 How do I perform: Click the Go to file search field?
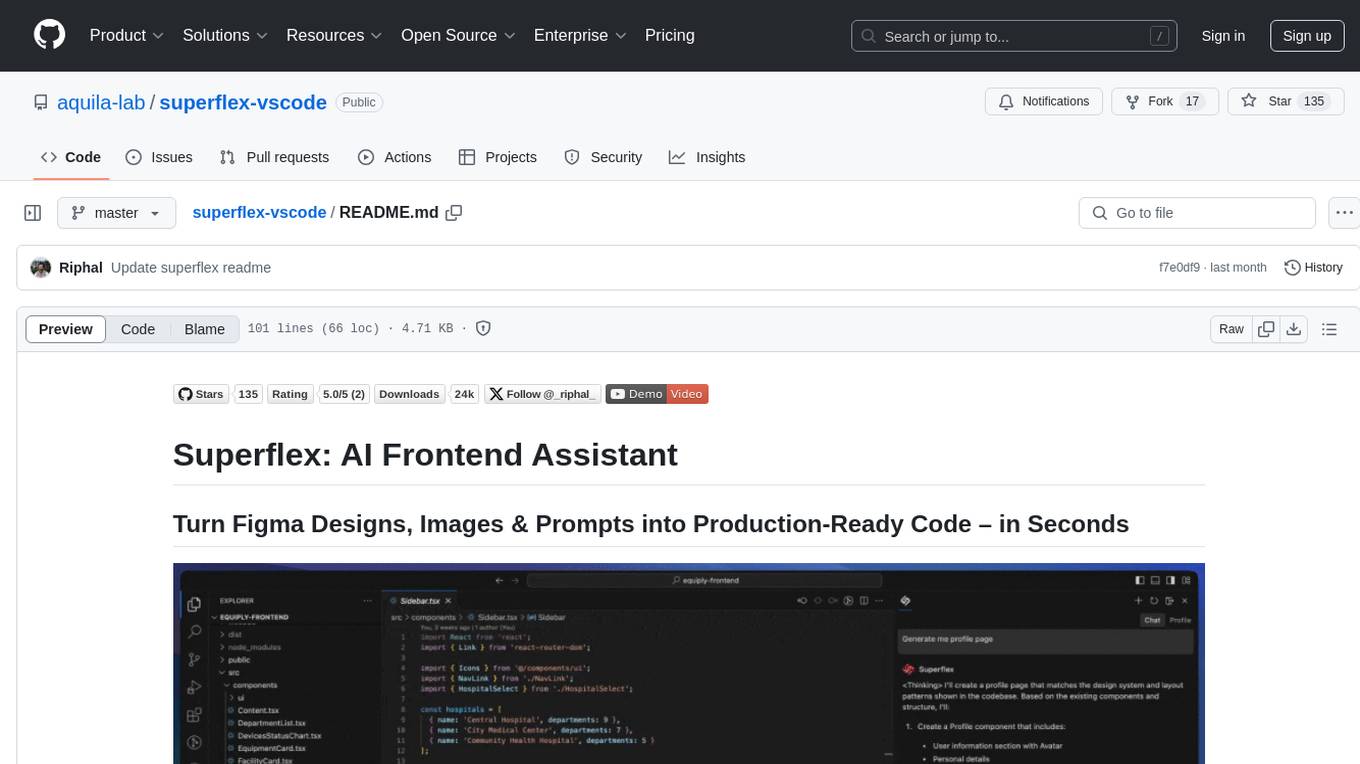coord(1196,213)
